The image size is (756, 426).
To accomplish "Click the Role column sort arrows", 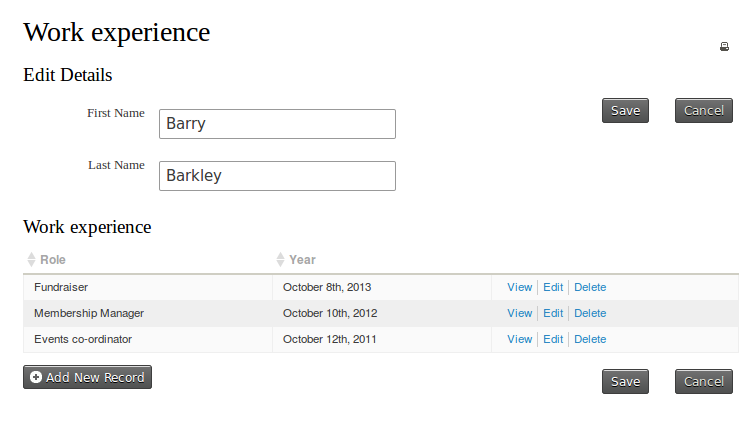I will click(31, 260).
